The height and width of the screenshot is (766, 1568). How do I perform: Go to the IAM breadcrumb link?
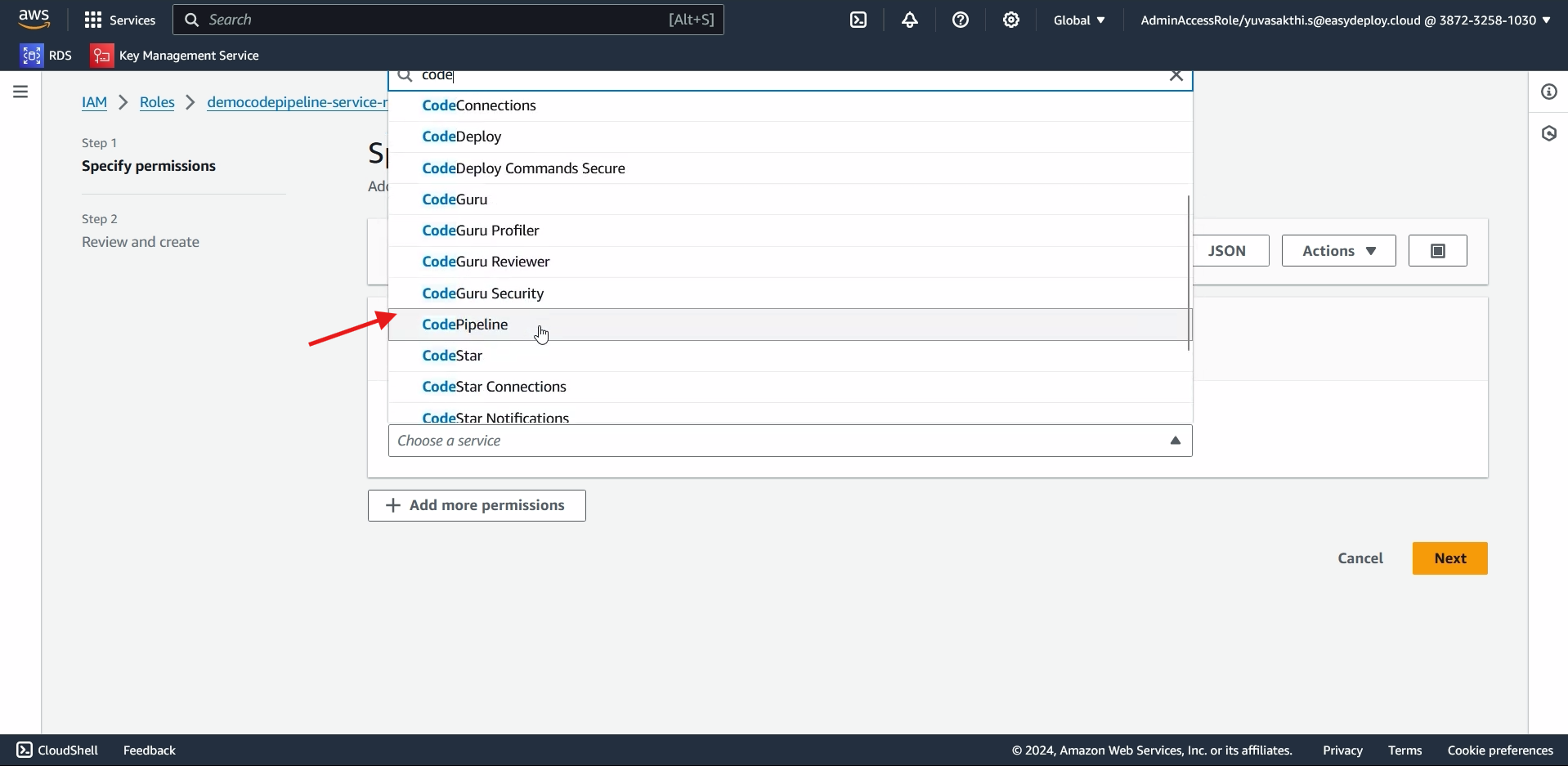94,102
